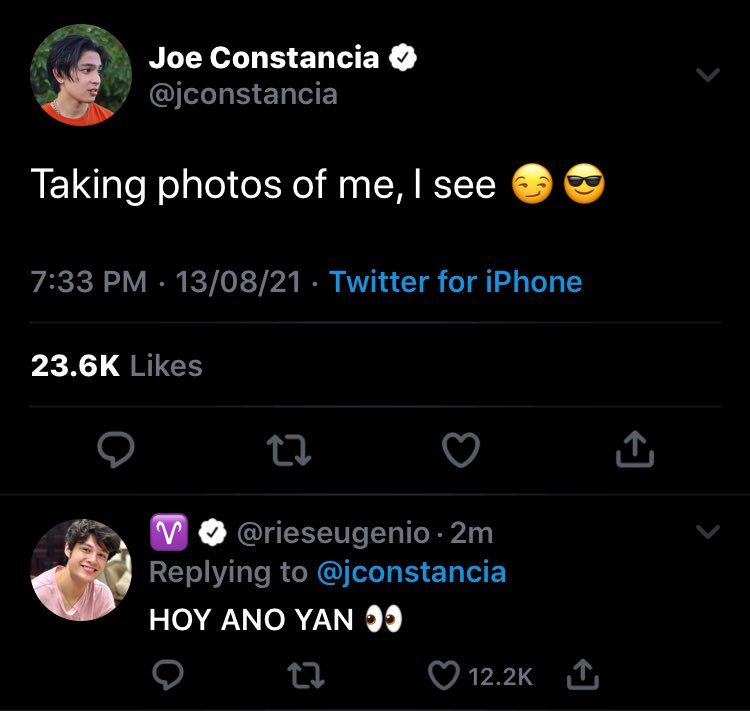Select the purple Aries emoji name
This screenshot has height=711, width=750.
coord(169,532)
